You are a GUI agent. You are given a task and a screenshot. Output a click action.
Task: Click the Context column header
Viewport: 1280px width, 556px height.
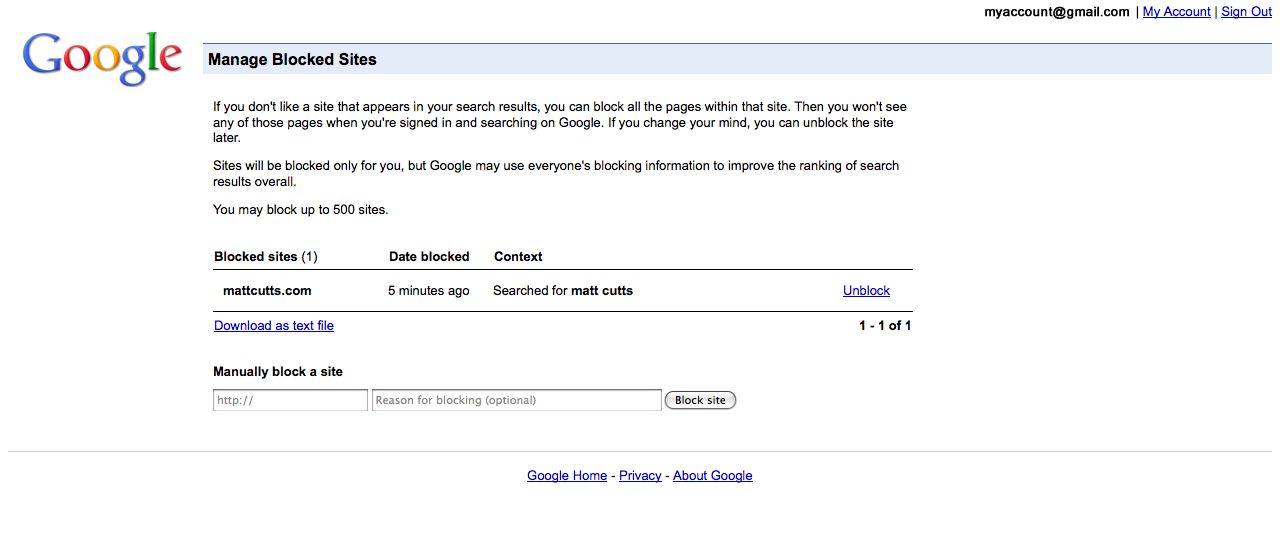(518, 257)
